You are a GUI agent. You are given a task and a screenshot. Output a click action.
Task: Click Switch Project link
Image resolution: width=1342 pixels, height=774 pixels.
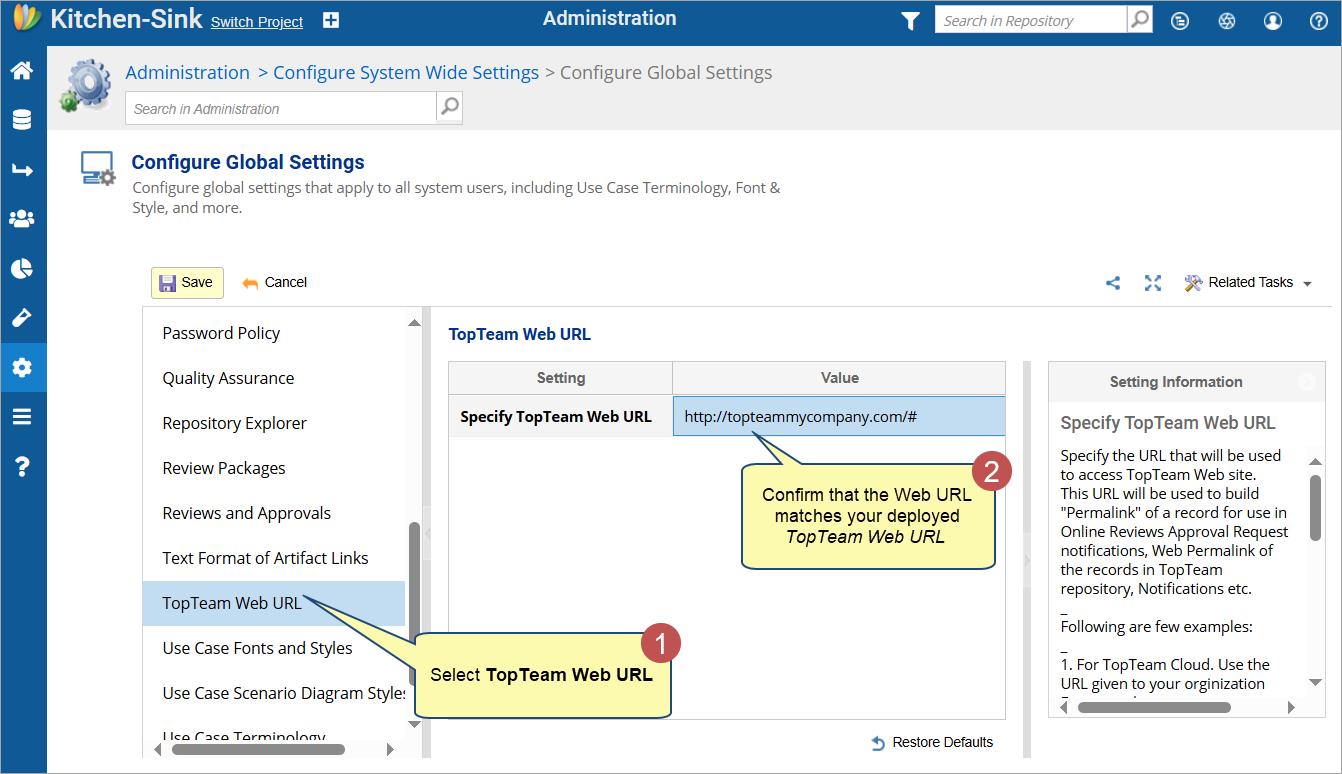(x=257, y=22)
